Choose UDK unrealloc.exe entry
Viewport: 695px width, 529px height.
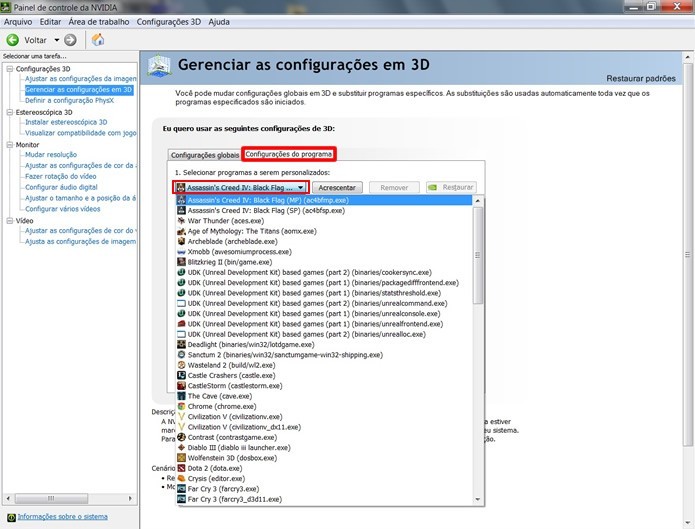click(324, 334)
